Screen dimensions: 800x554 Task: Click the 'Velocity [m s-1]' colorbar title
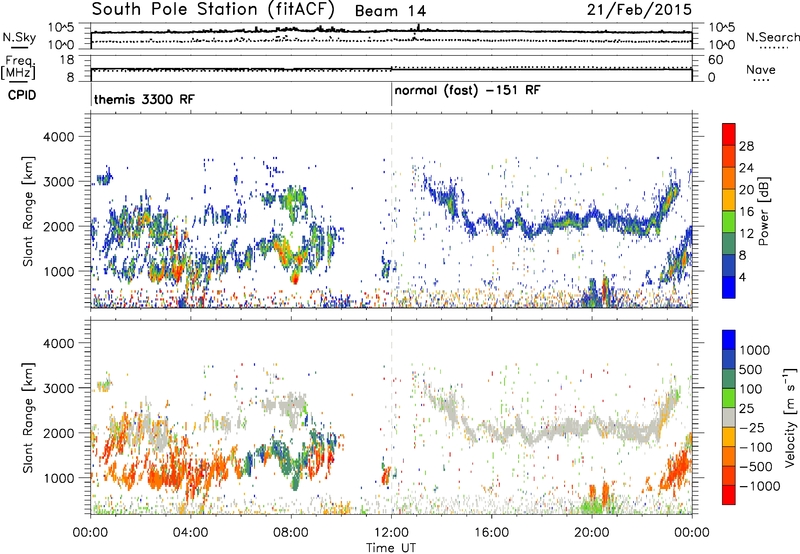[x=790, y=417]
